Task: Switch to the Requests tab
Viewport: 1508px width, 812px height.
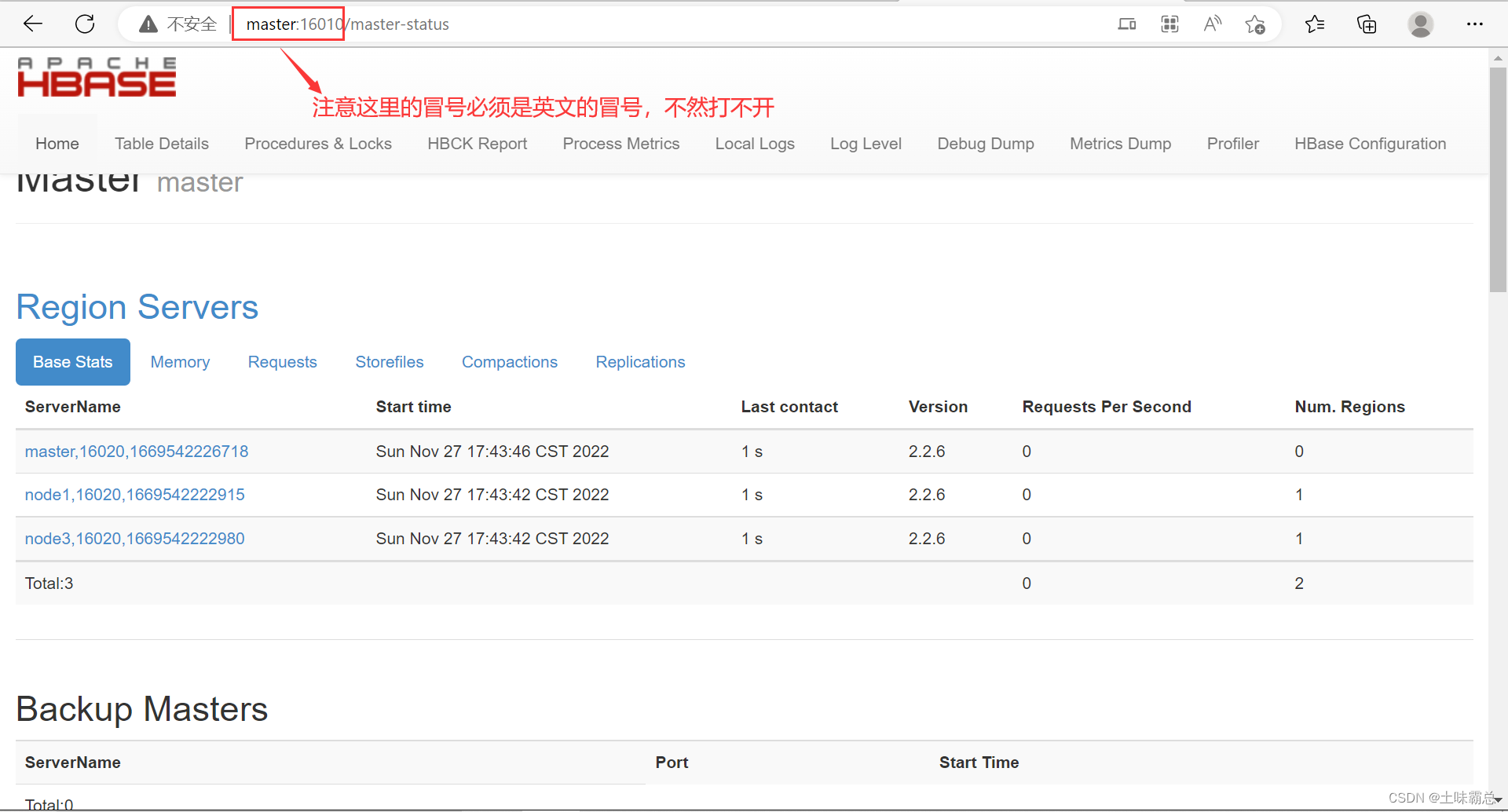Action: [x=282, y=362]
